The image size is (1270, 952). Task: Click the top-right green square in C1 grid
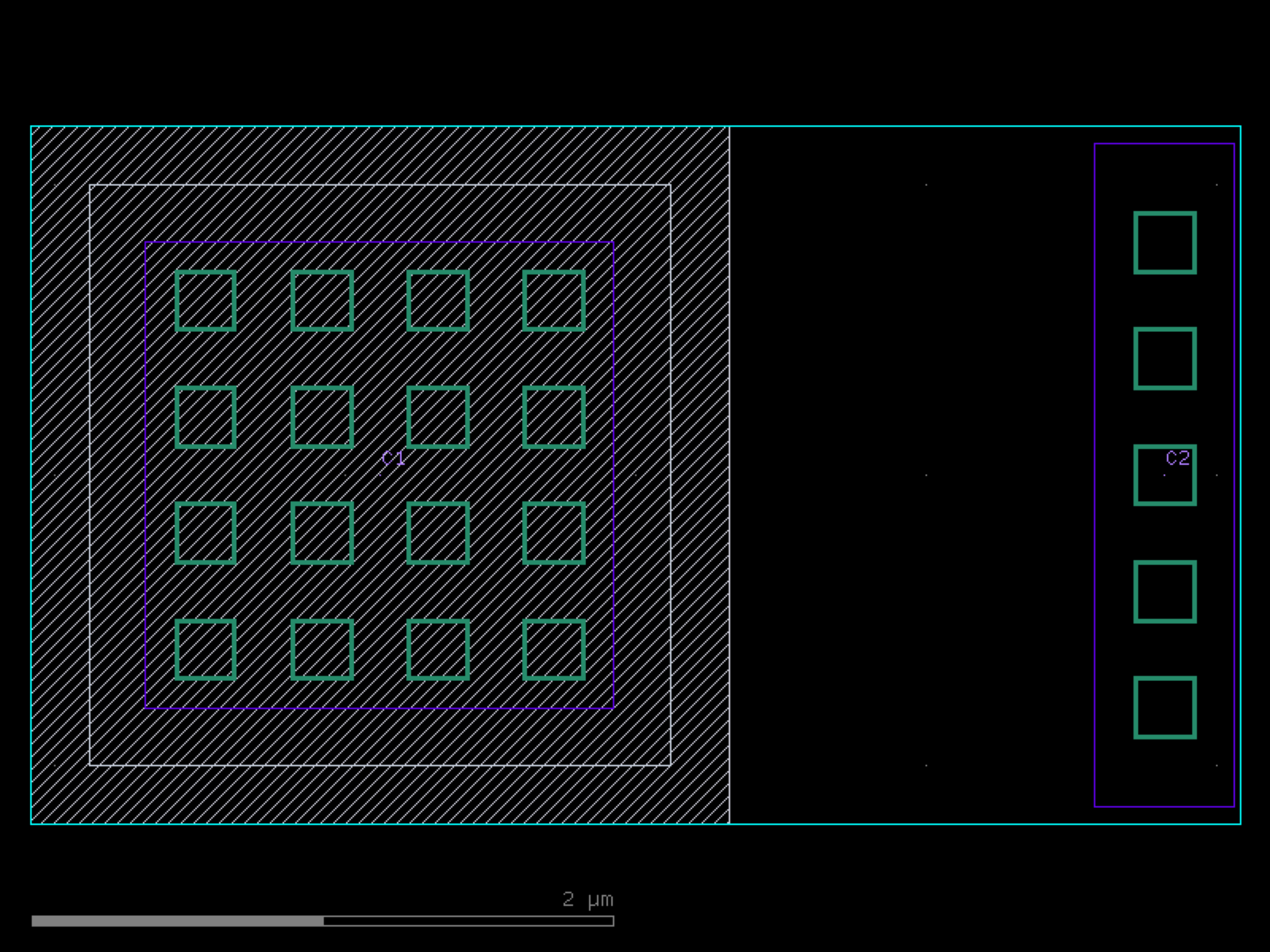click(554, 301)
